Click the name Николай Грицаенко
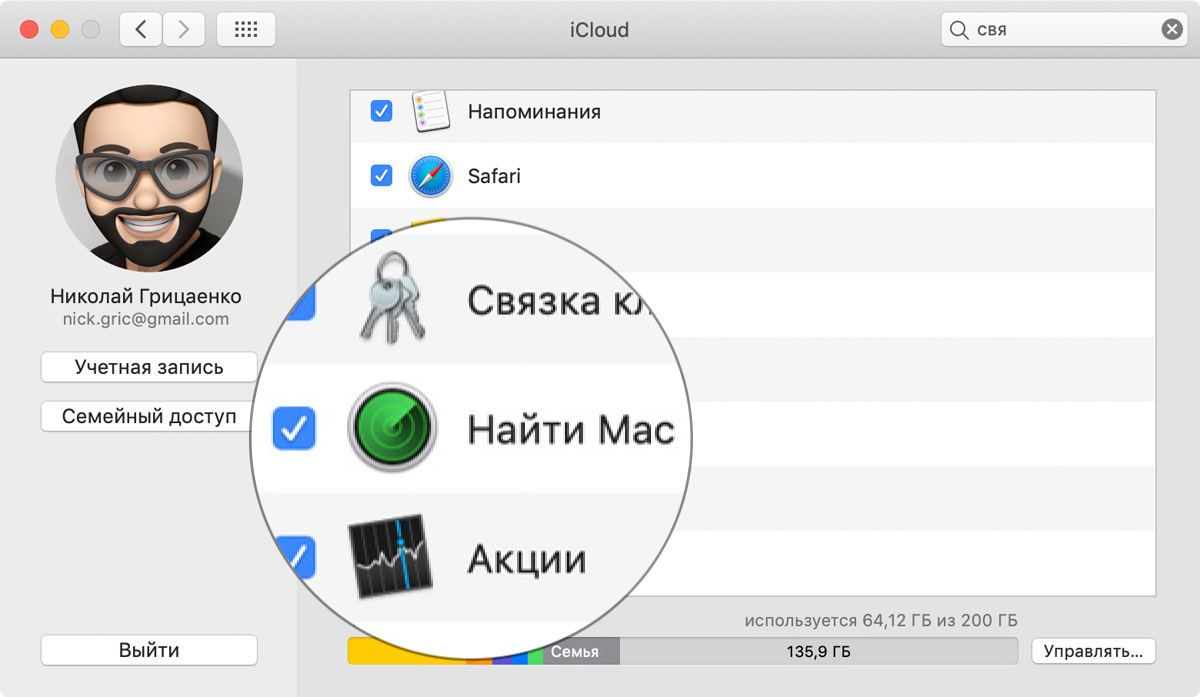The height and width of the screenshot is (697, 1200). click(x=146, y=297)
